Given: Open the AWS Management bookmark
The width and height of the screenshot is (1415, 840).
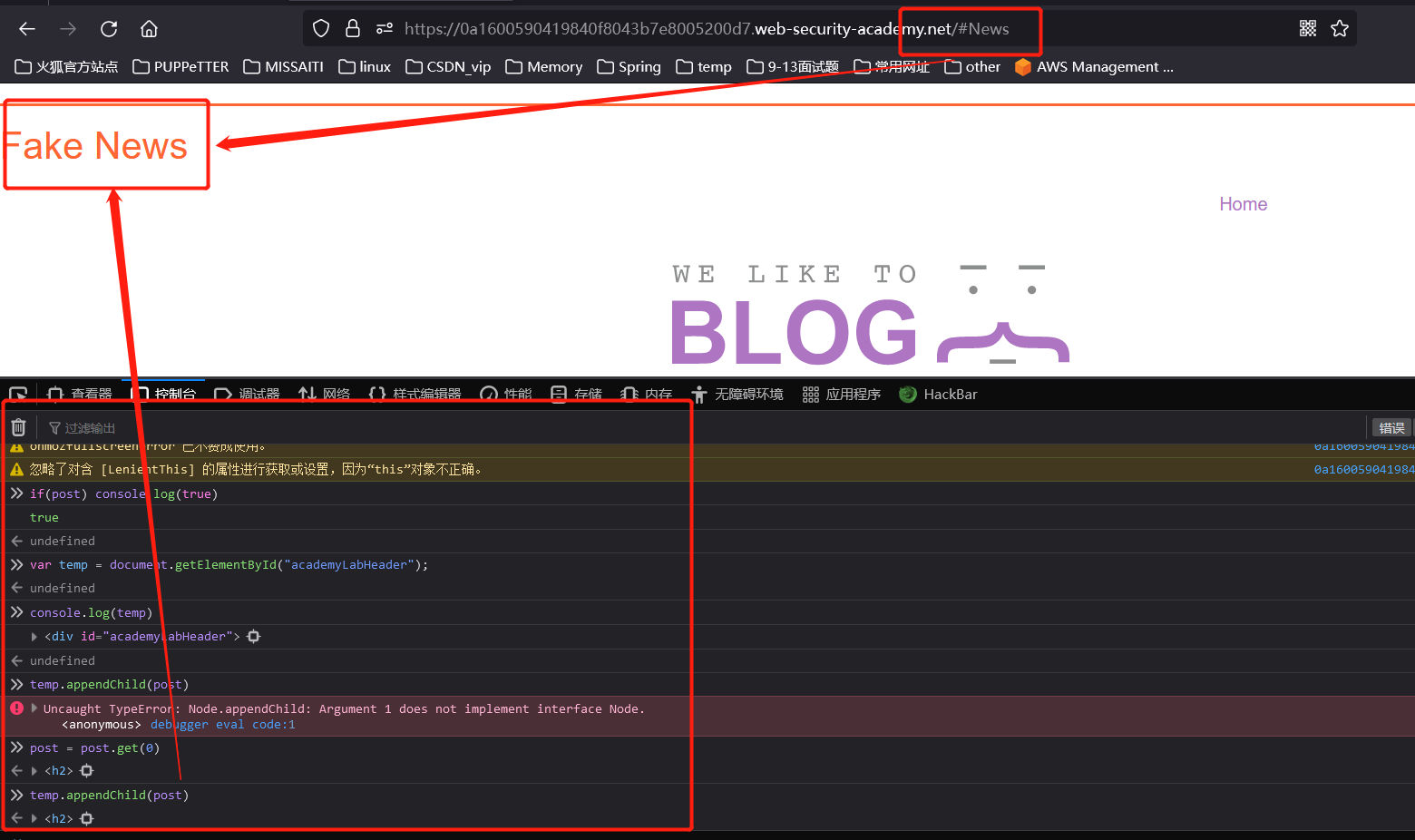Looking at the screenshot, I should 1094,67.
